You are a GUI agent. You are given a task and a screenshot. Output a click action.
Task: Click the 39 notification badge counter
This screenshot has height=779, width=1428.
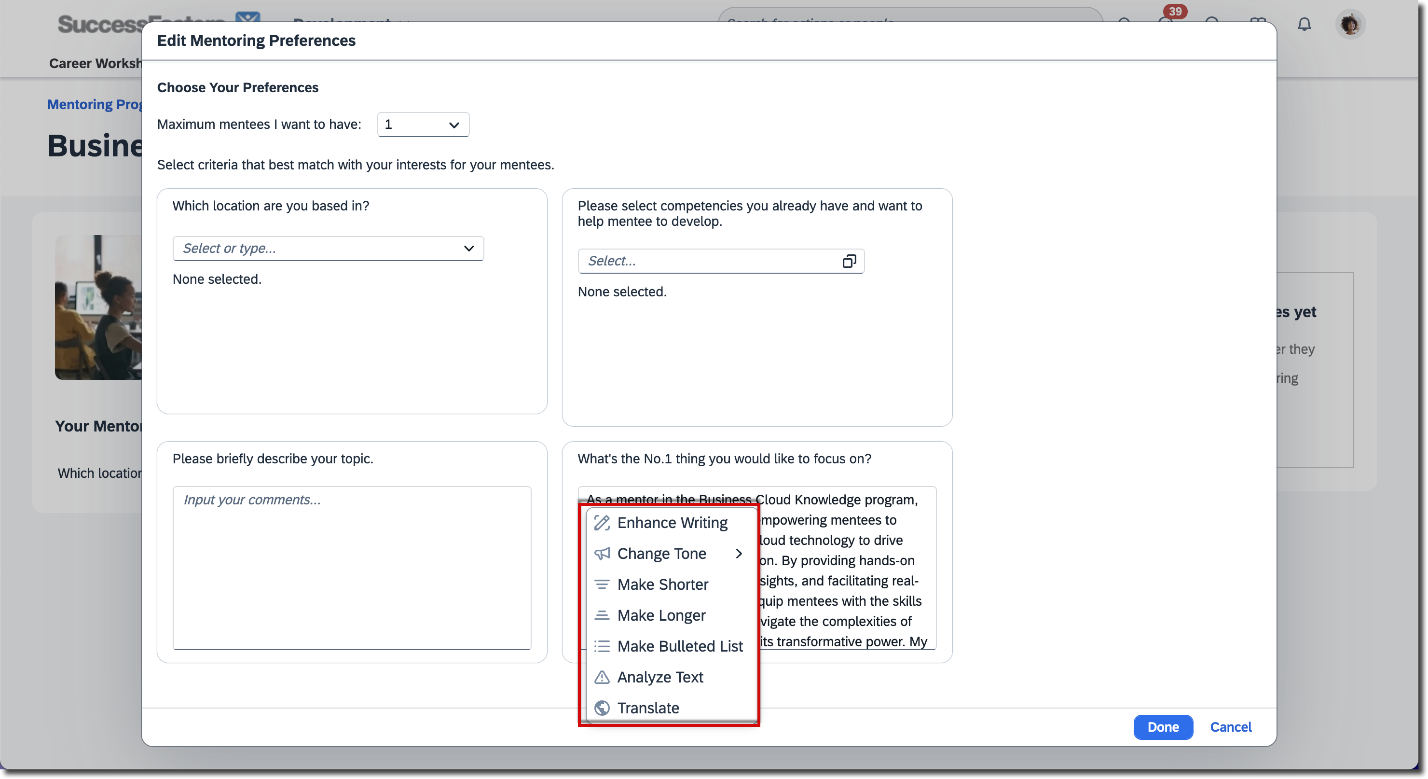click(x=1174, y=11)
